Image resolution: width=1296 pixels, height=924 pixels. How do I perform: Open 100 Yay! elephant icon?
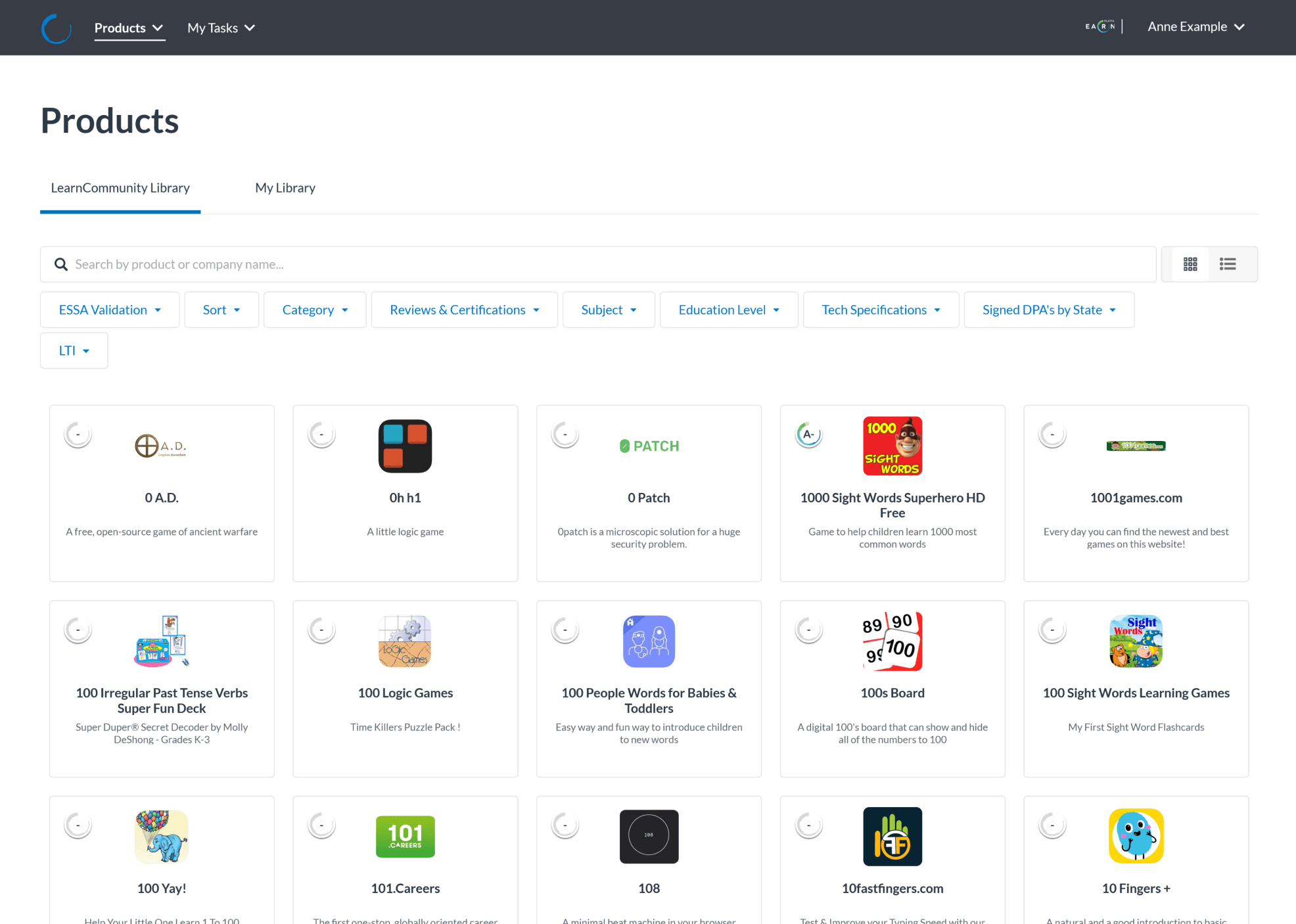coord(162,837)
